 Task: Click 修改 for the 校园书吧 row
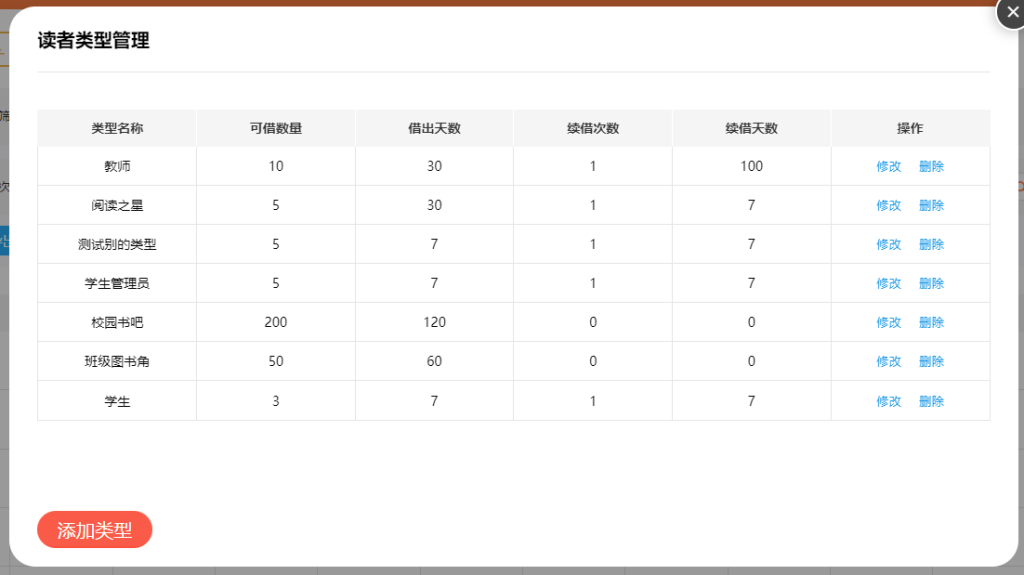pos(888,323)
